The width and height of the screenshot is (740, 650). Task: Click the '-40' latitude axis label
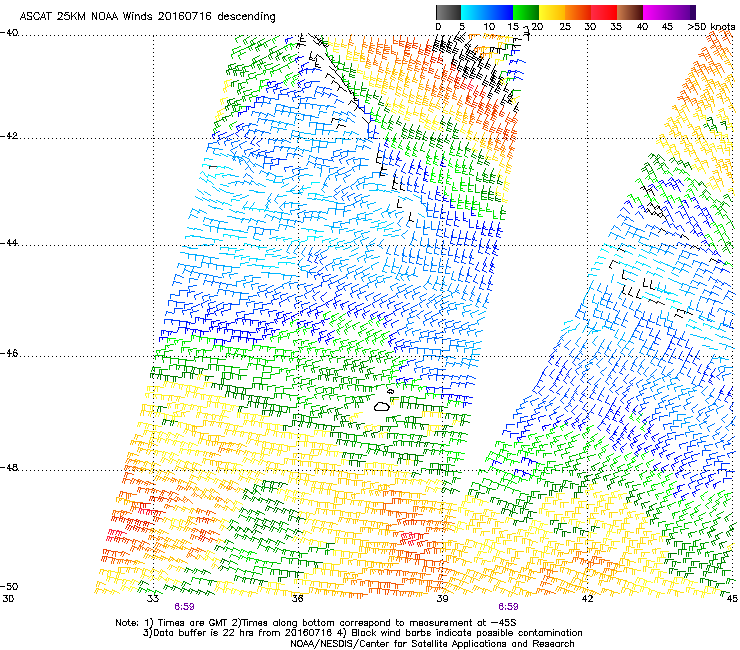click(9, 33)
